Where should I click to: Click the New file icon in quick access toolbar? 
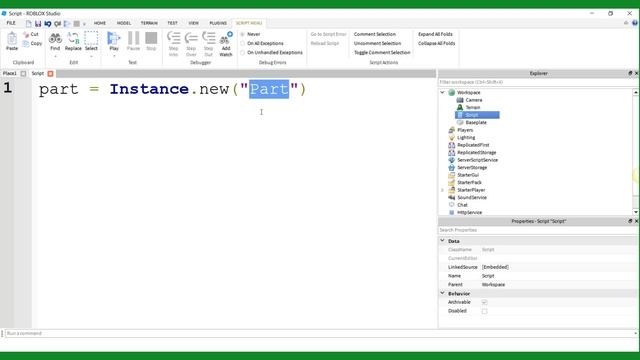click(29, 24)
